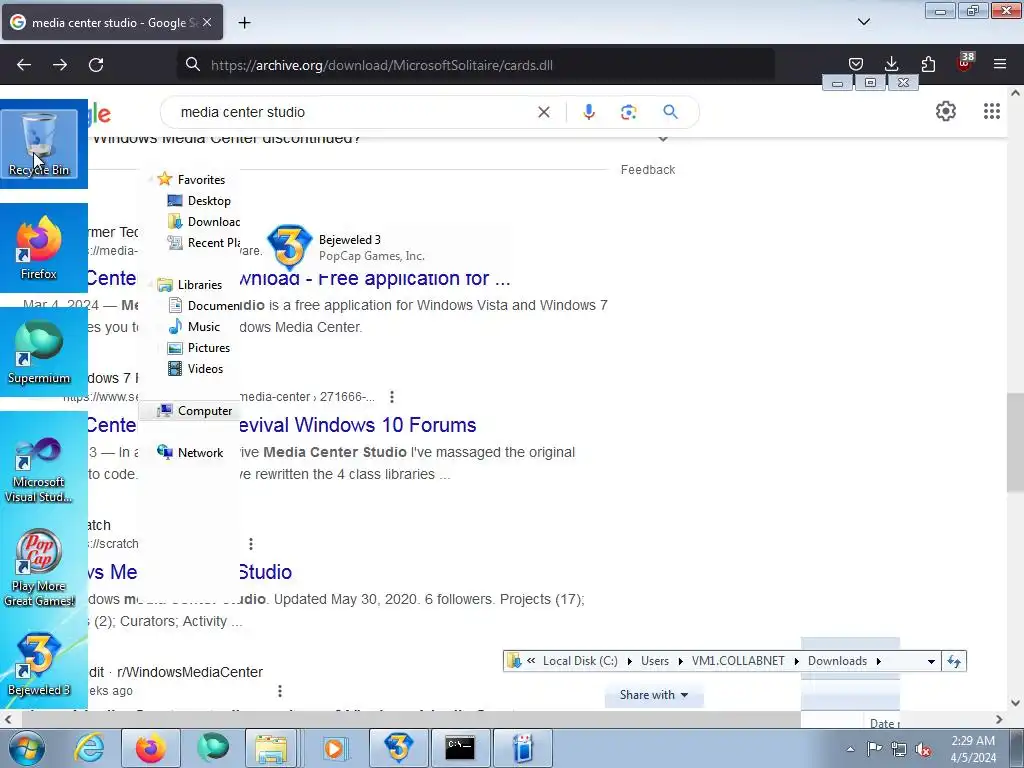1024x768 pixels.
Task: Open the Google apps grid
Action: 992,112
